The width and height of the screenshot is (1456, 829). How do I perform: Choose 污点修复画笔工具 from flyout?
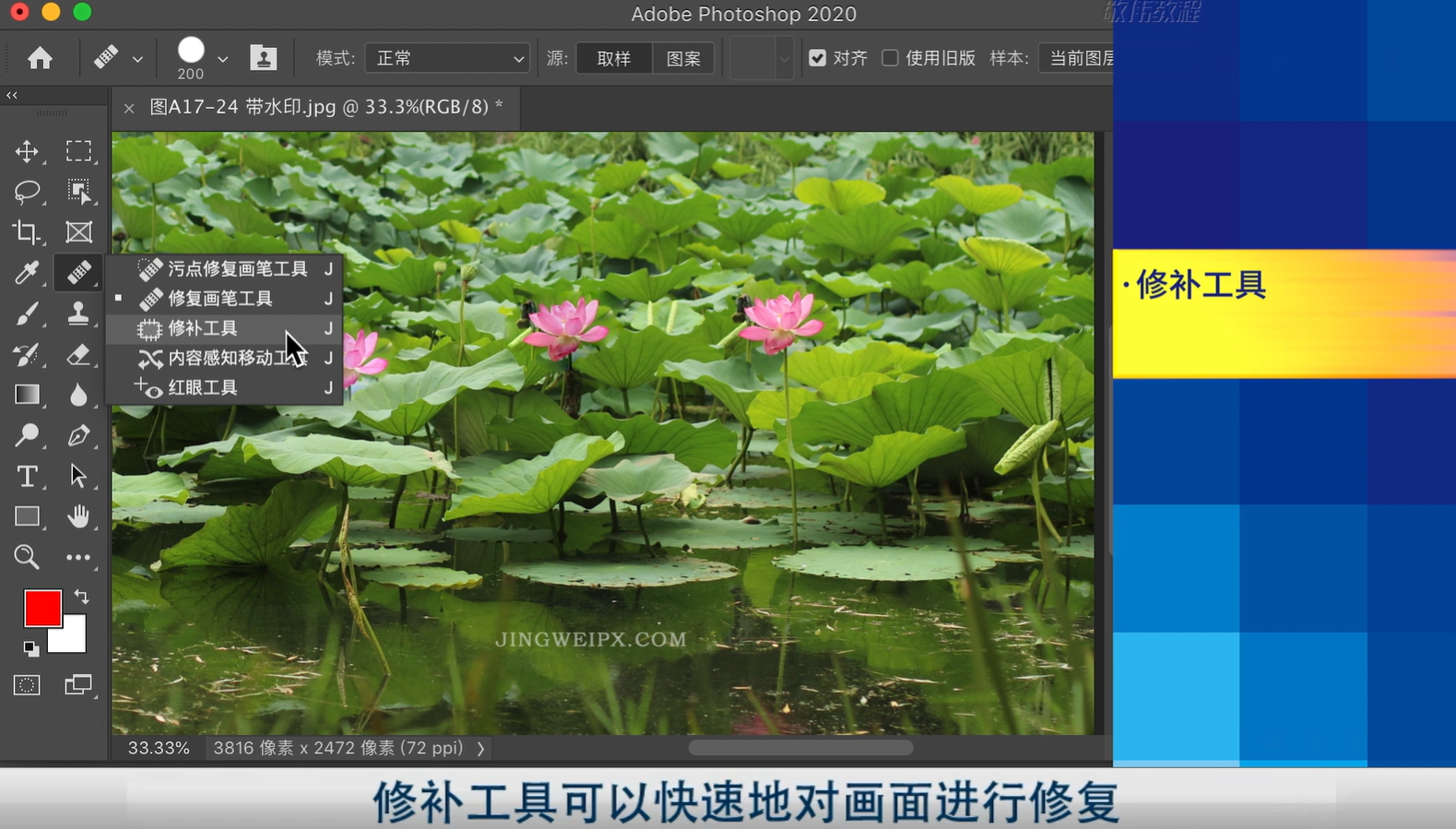225,268
